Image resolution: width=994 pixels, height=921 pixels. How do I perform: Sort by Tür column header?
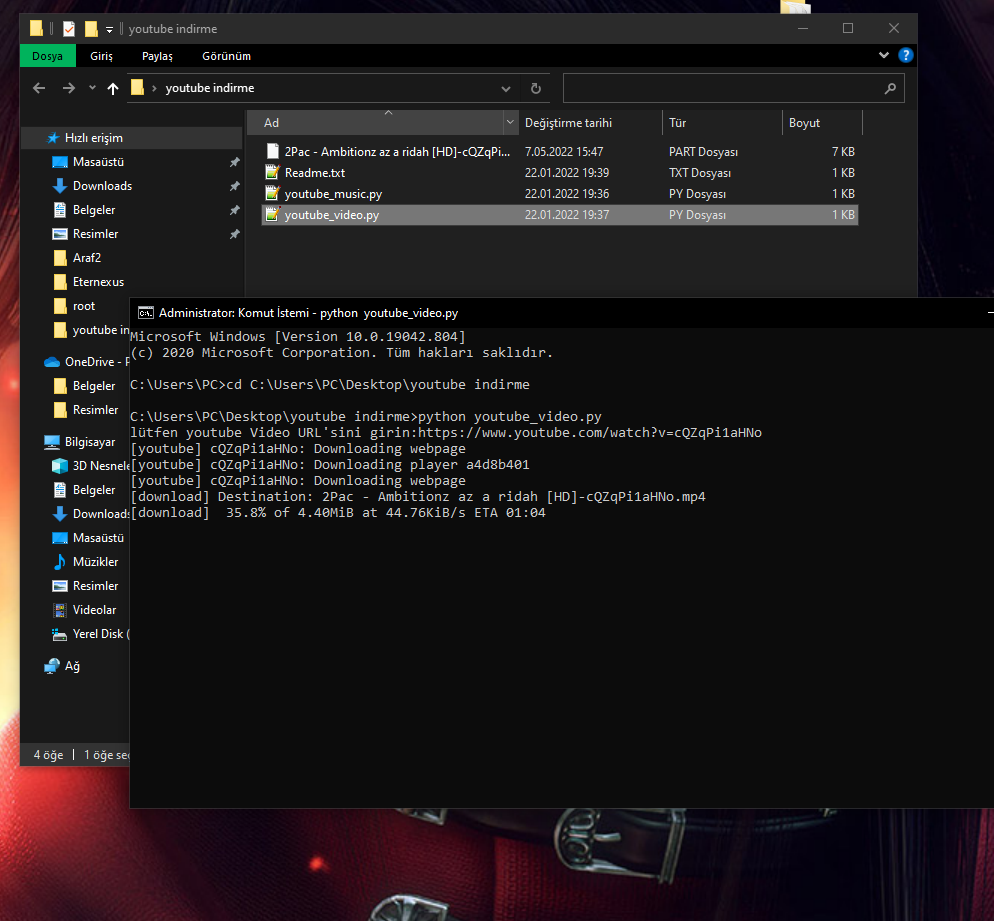(x=722, y=122)
